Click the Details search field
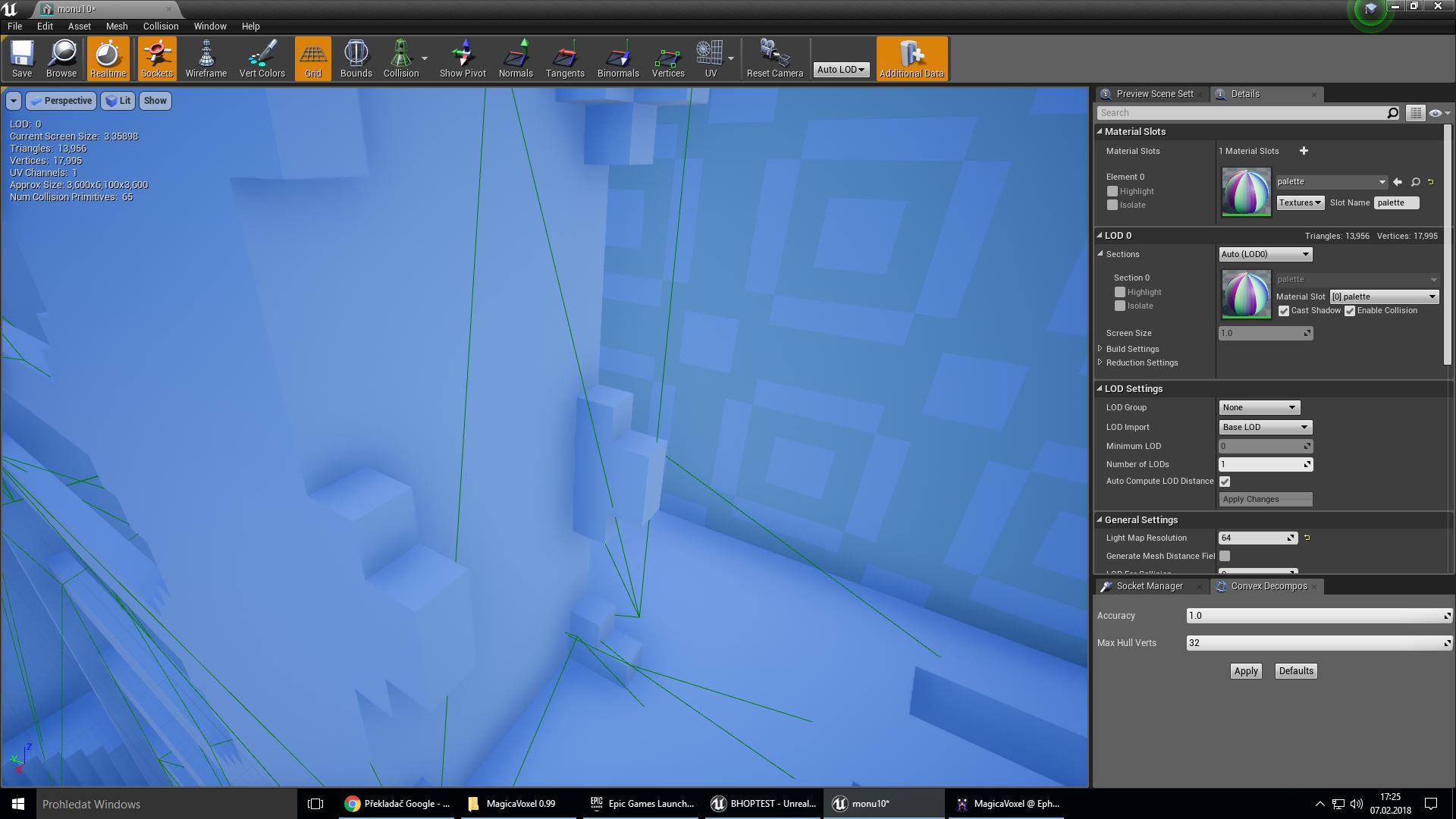1456x819 pixels. click(1242, 113)
